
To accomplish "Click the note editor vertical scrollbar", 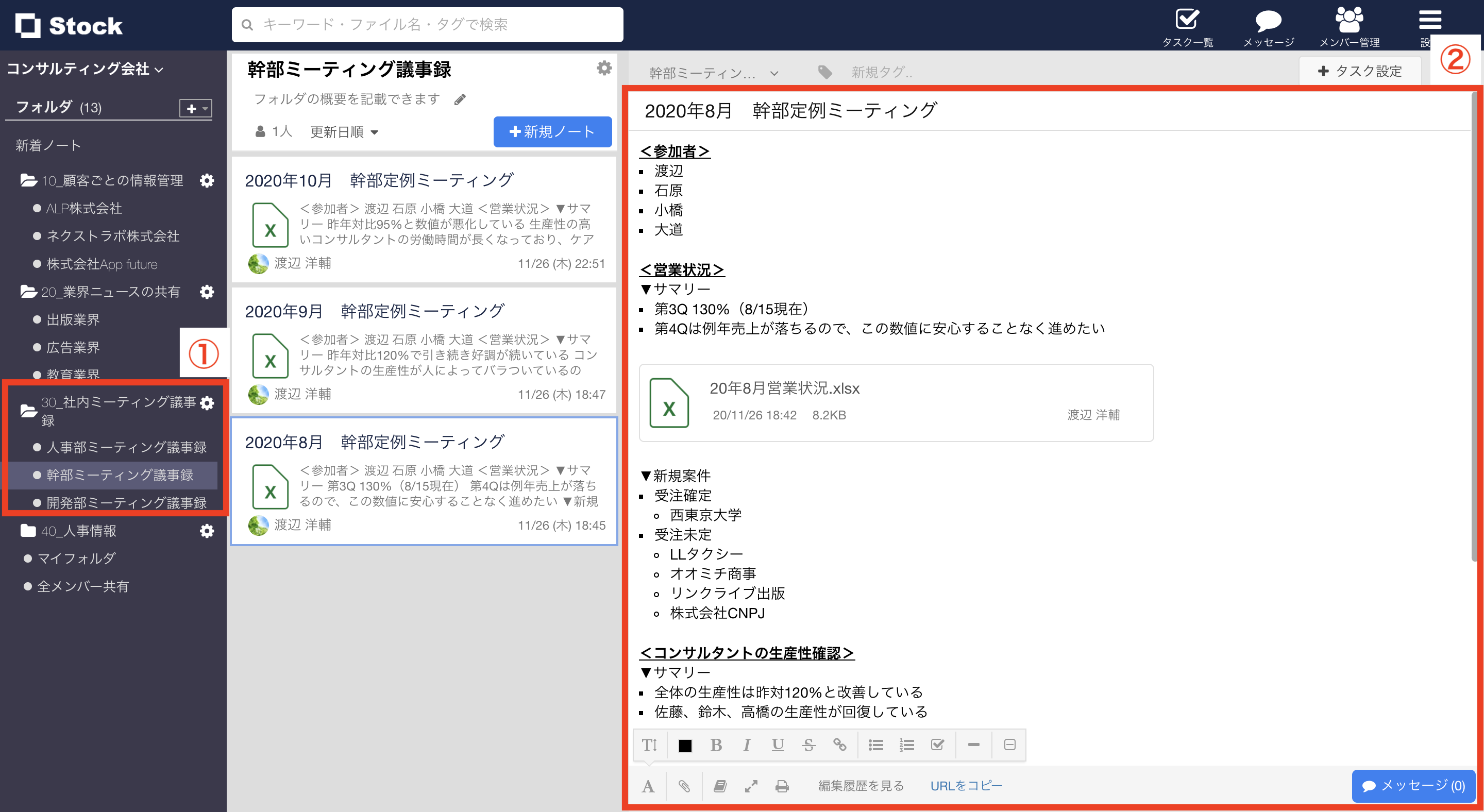I will [1474, 326].
